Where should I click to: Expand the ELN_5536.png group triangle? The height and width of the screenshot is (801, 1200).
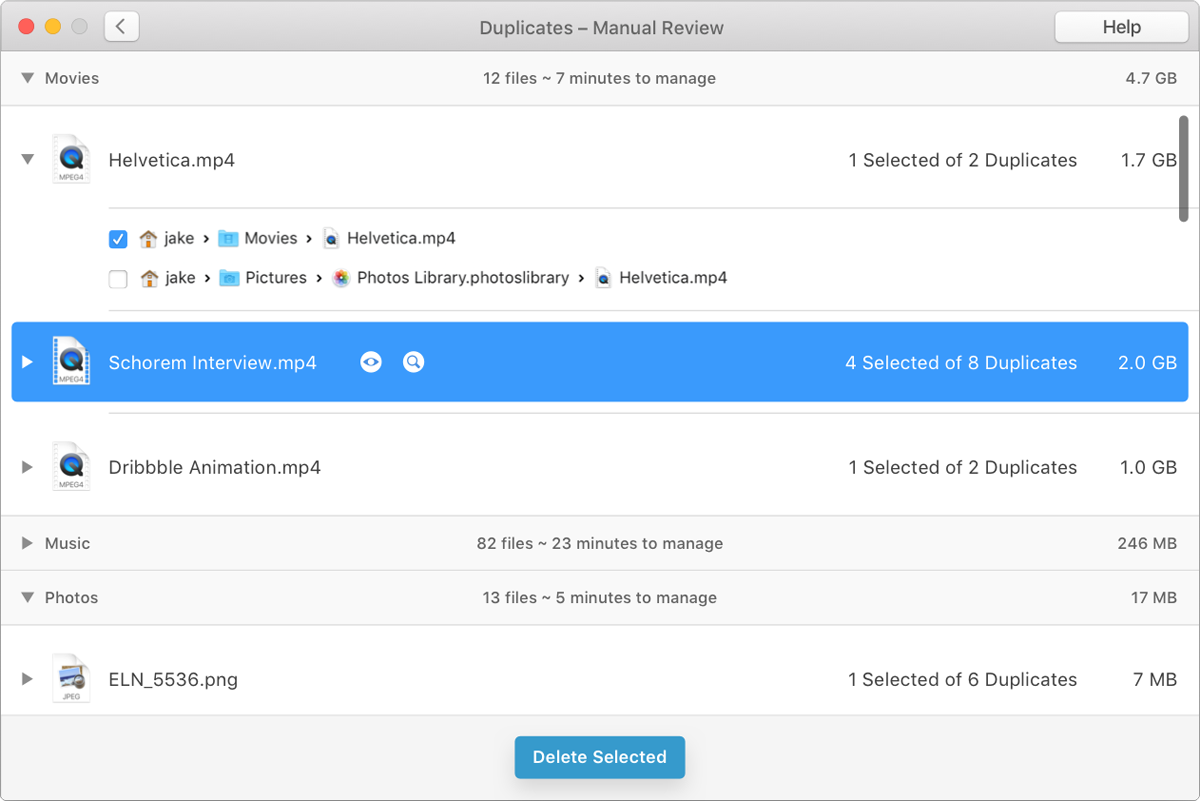28,679
